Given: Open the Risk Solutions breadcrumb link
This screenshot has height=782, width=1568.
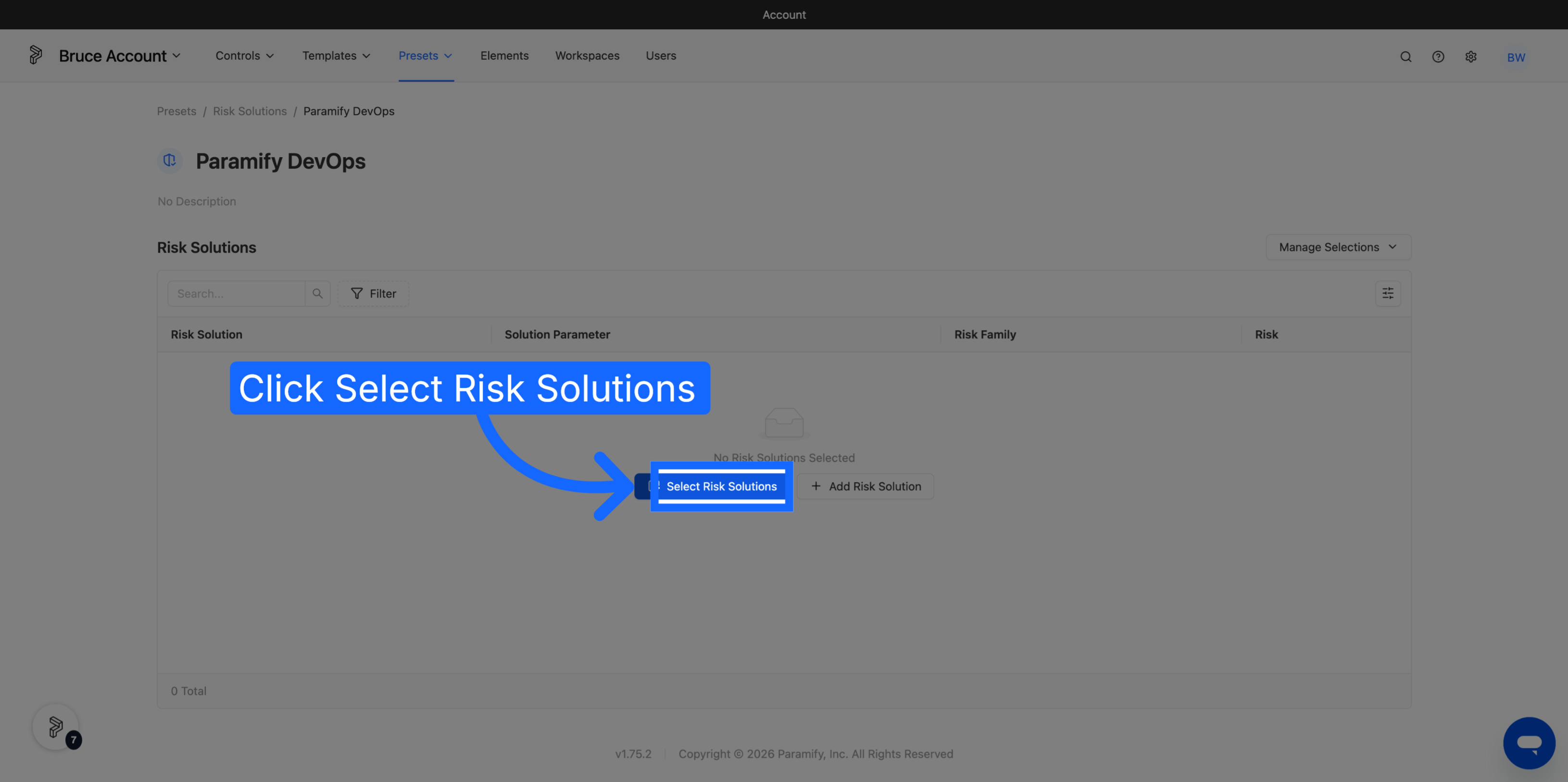Looking at the screenshot, I should 250,112.
